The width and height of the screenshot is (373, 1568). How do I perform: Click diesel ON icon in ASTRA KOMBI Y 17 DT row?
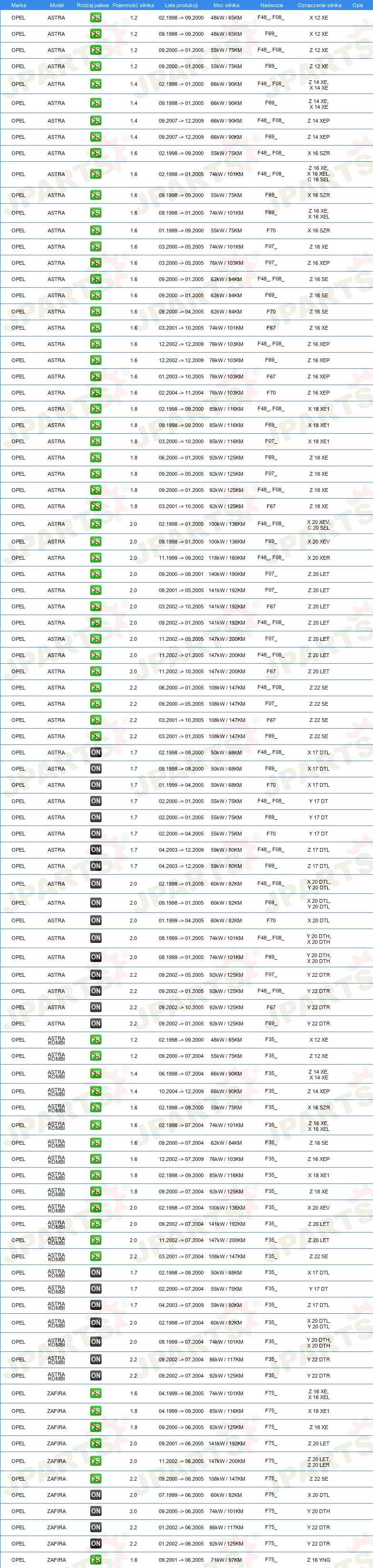(95, 1288)
